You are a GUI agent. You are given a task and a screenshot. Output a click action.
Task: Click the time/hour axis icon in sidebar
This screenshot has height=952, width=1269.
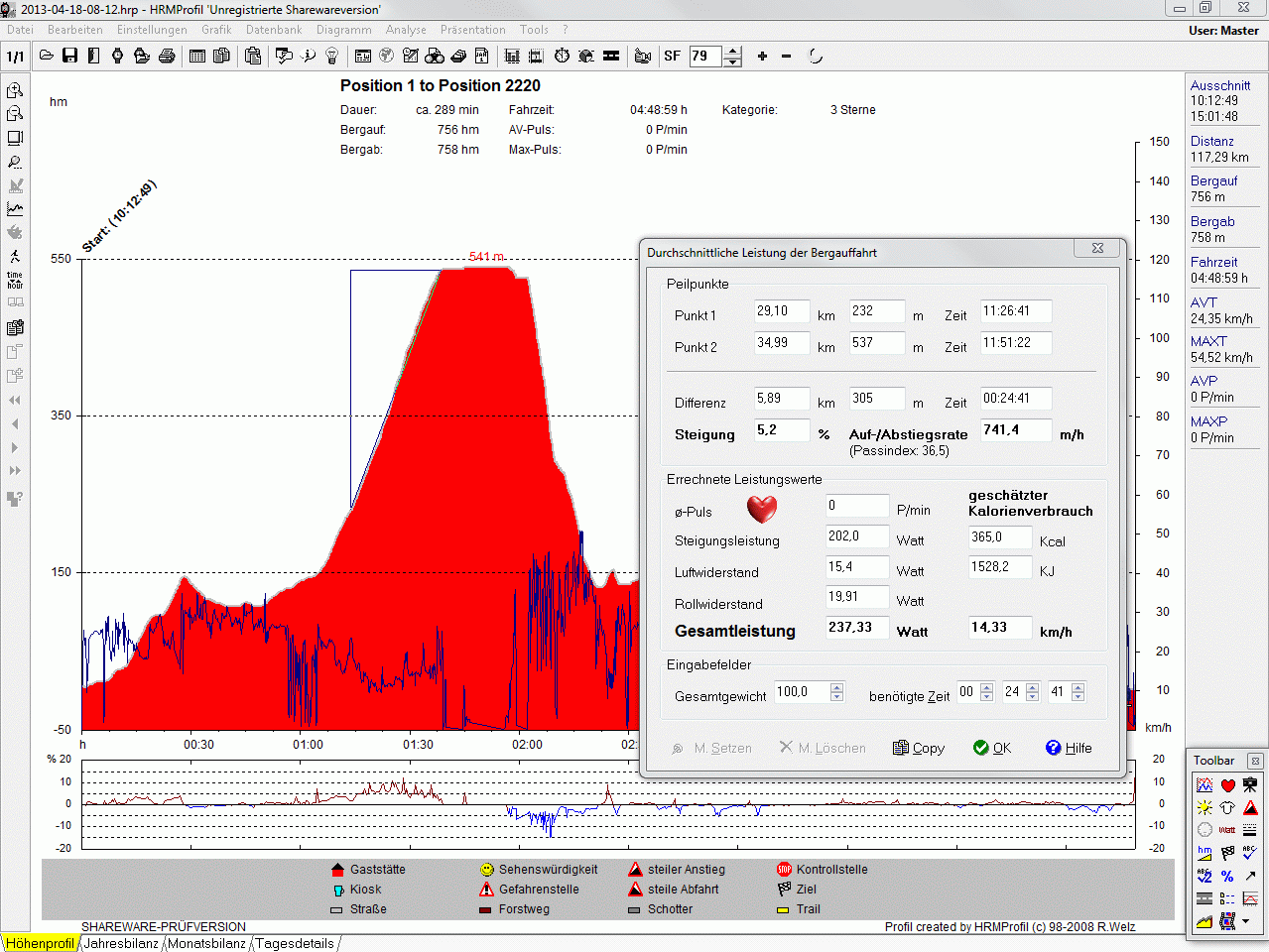point(15,280)
